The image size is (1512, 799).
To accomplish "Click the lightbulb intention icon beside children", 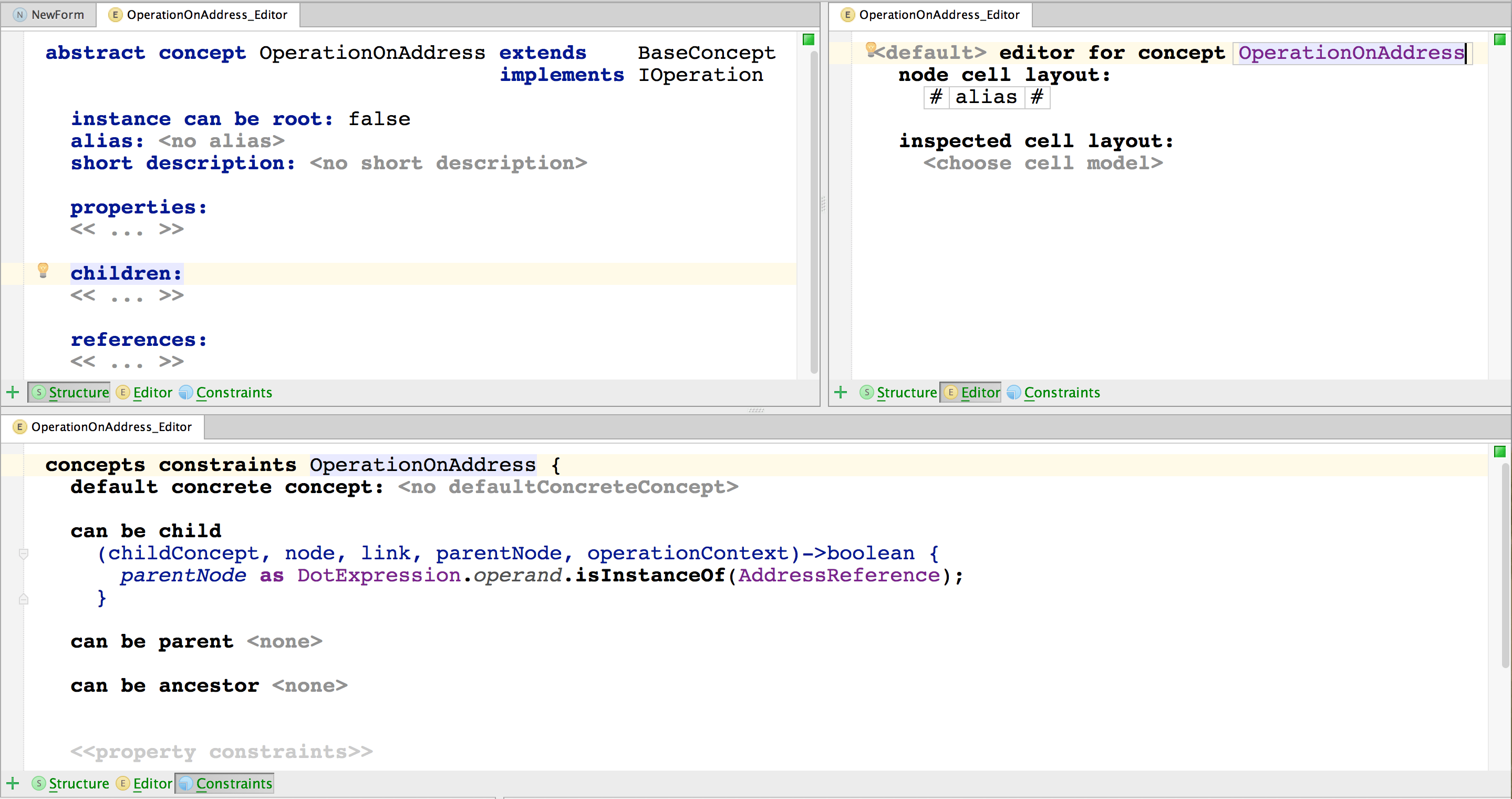I will tap(43, 270).
